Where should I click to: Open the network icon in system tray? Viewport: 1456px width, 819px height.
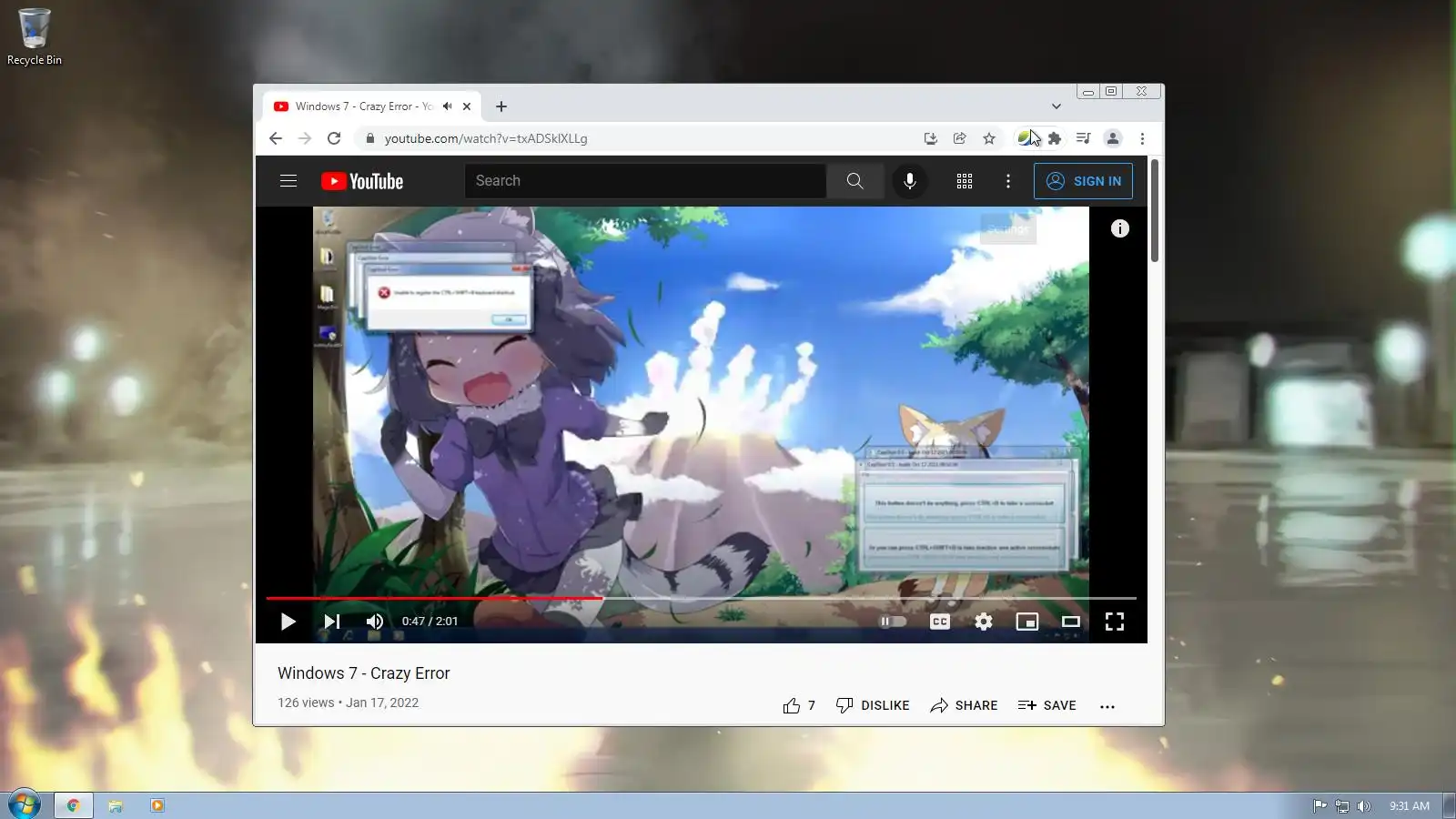click(x=1342, y=805)
